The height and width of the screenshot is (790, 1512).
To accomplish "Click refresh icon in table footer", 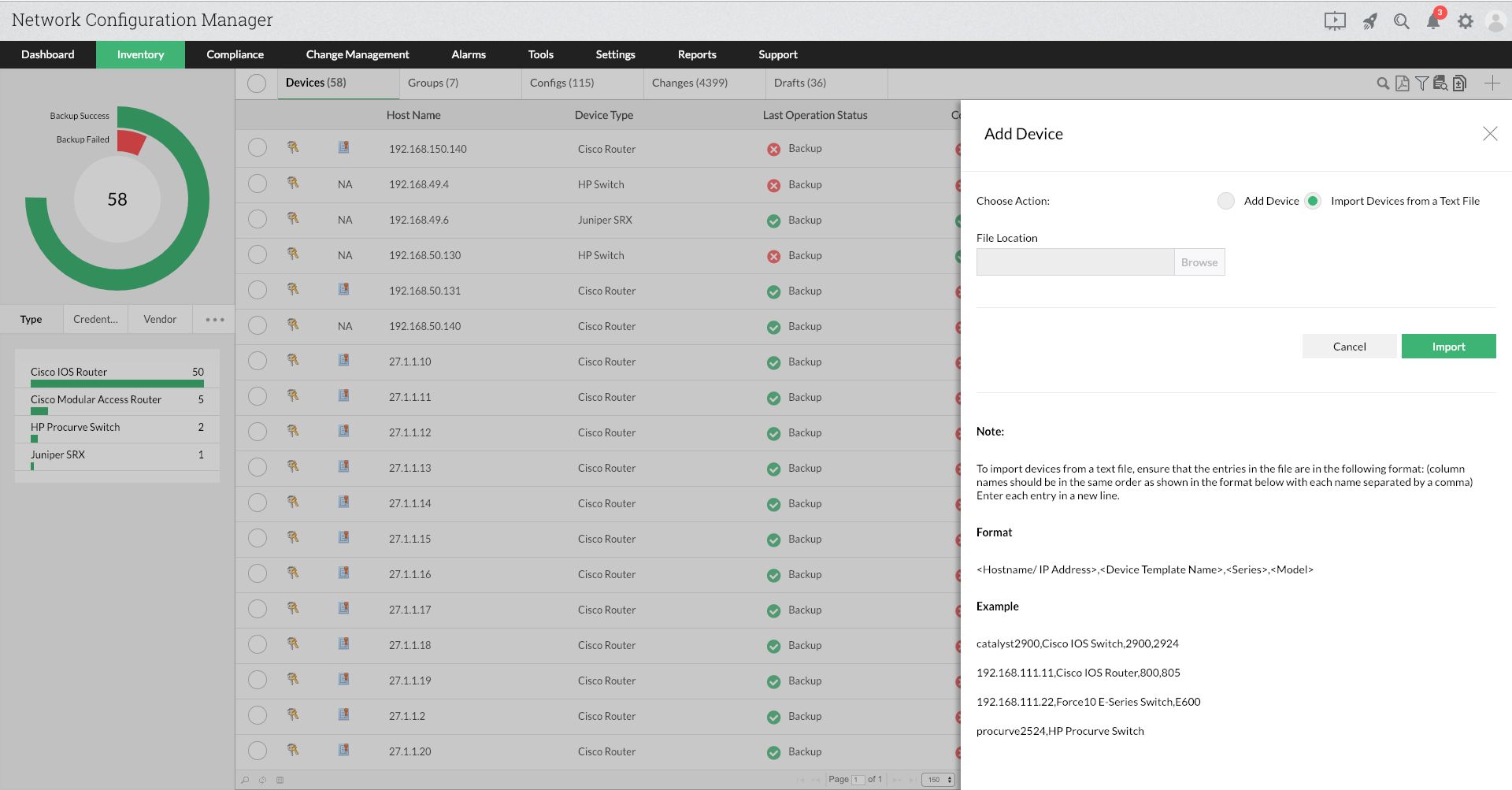I will click(263, 780).
